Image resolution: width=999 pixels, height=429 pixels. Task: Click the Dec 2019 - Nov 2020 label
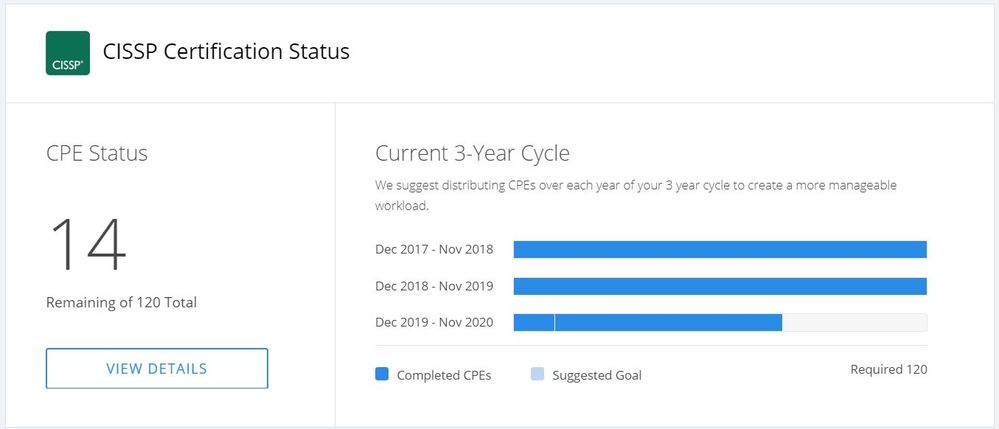(434, 322)
